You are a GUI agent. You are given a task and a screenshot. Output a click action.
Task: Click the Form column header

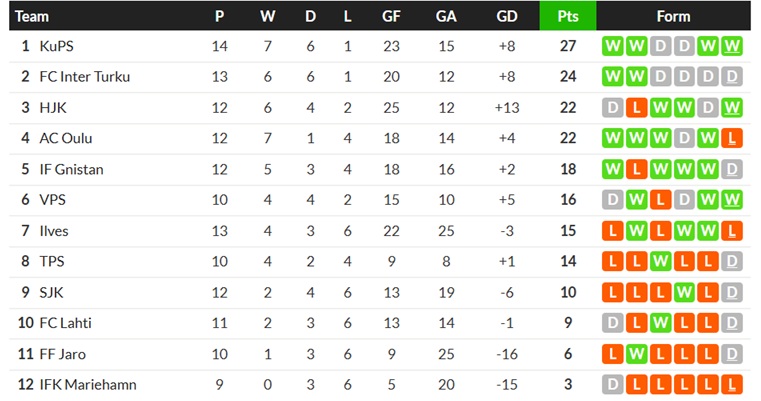point(673,16)
